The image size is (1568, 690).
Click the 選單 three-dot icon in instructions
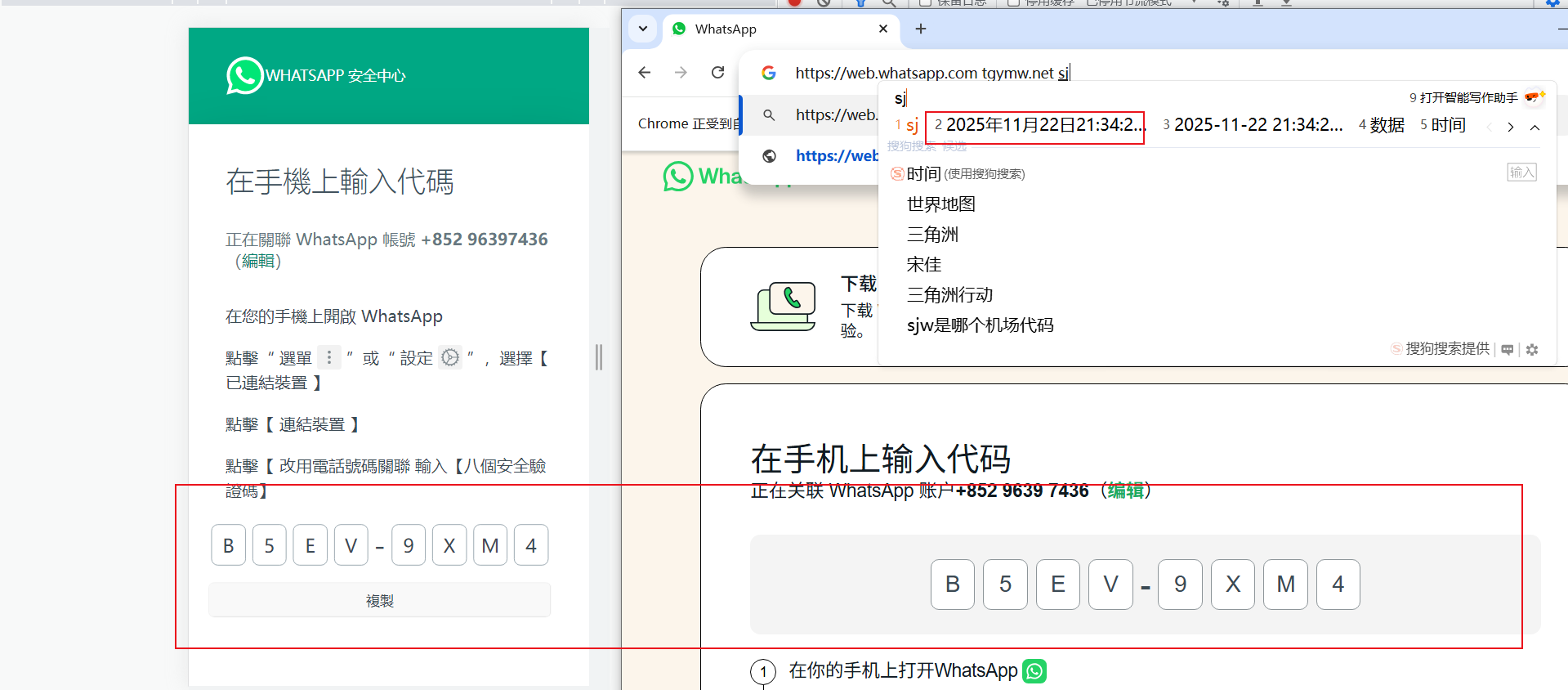(328, 357)
